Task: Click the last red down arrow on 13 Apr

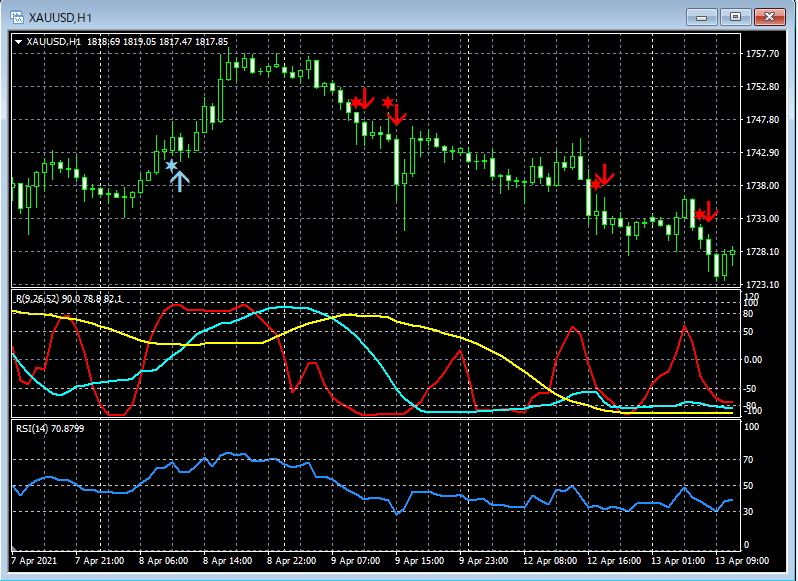Action: pyautogui.click(x=711, y=211)
